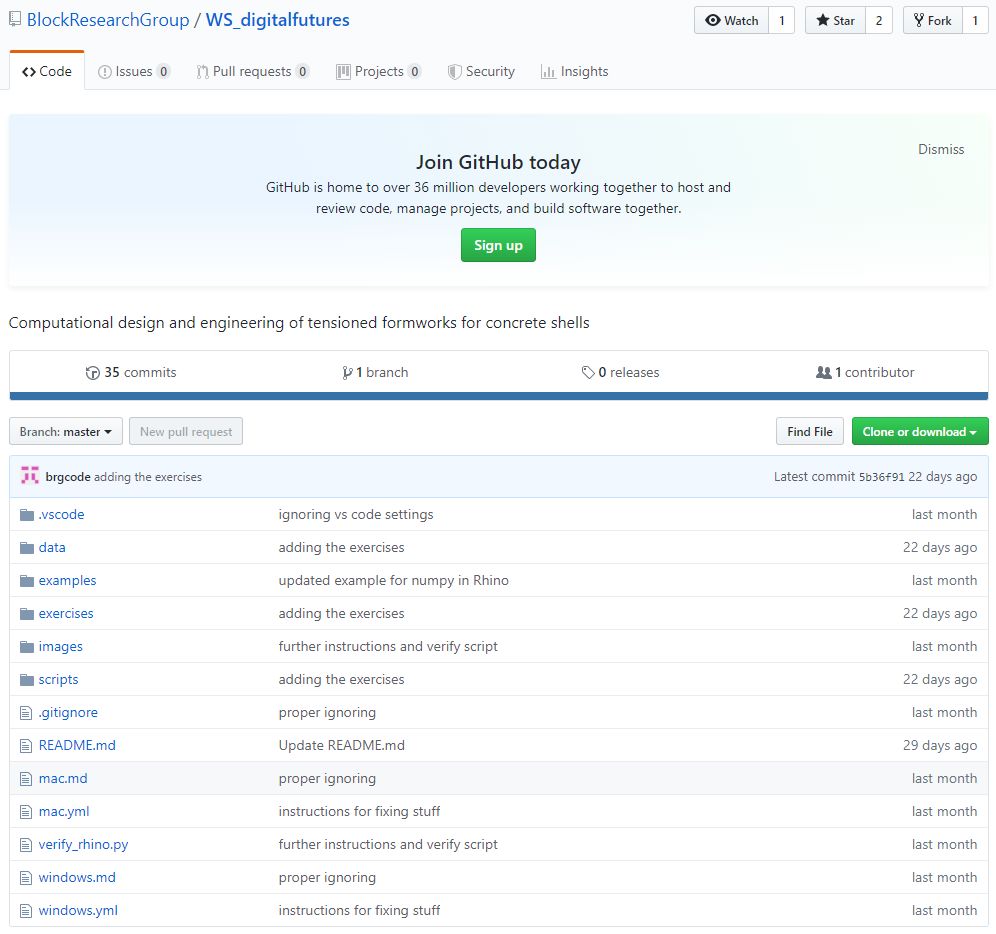Click the README.md file icon
The height and width of the screenshot is (934, 996).
coord(25,746)
